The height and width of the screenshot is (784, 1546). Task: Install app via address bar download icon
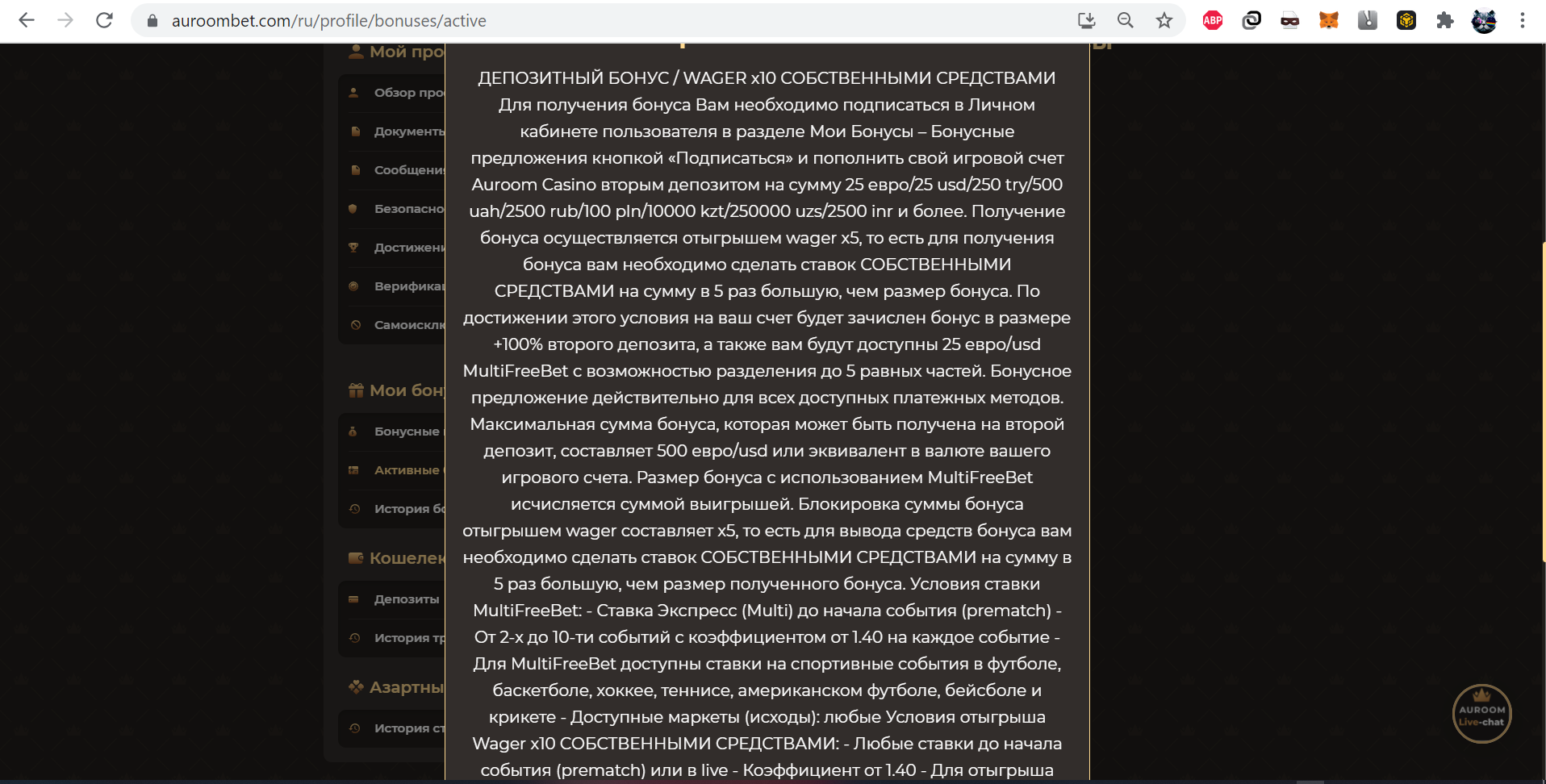[1087, 21]
